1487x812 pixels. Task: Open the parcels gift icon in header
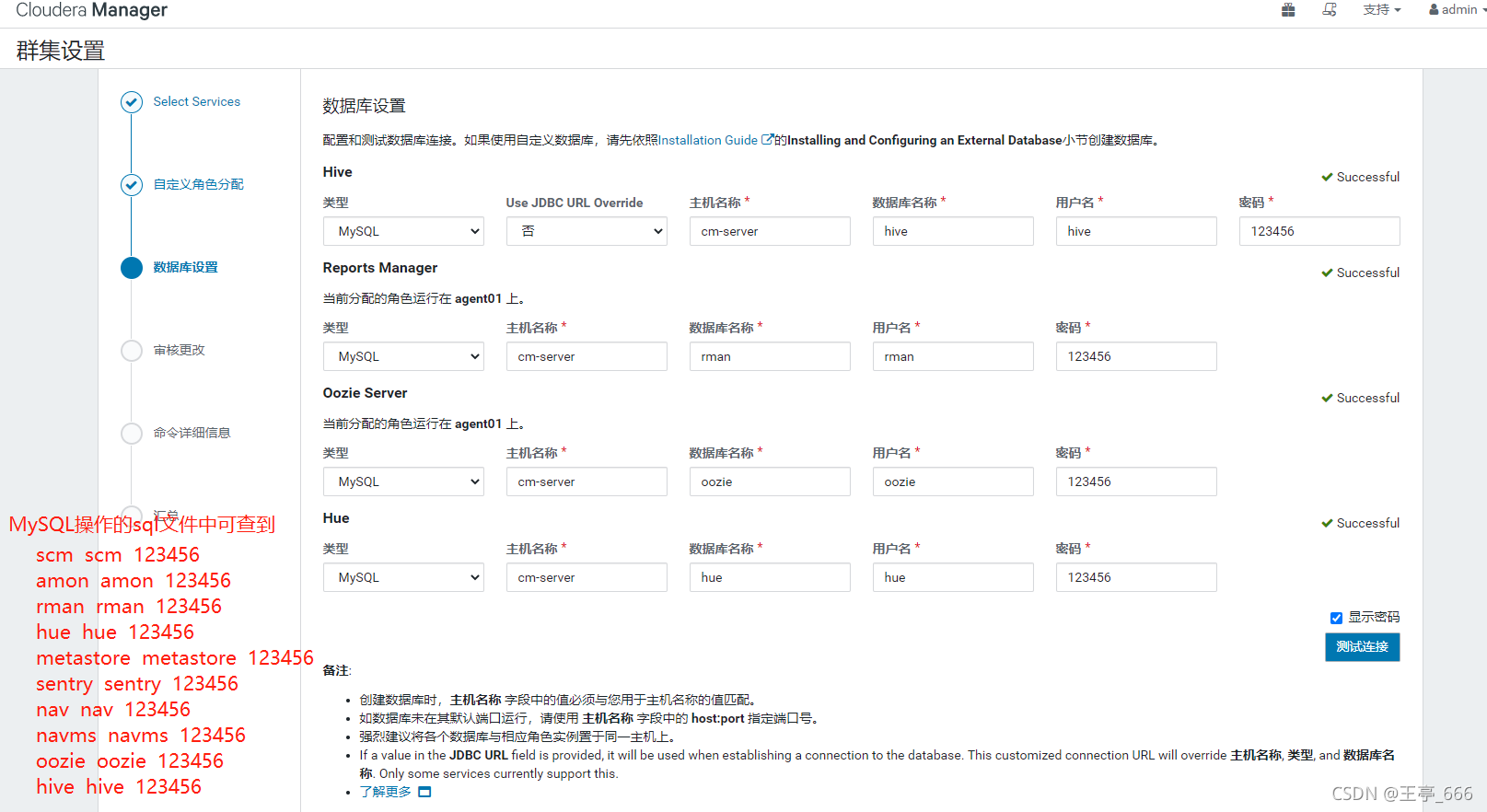(1288, 9)
